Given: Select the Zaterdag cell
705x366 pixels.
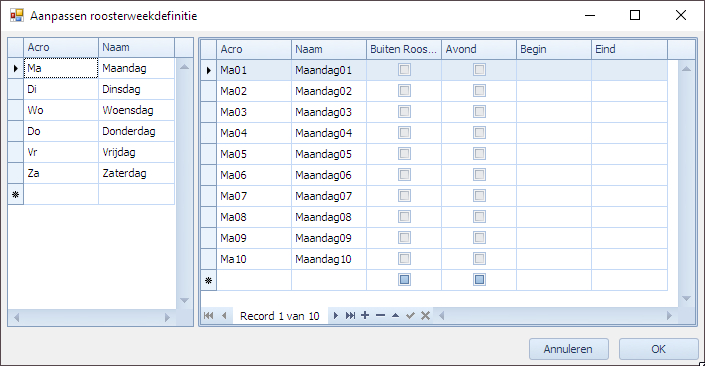Looking at the screenshot, I should (x=136, y=173).
